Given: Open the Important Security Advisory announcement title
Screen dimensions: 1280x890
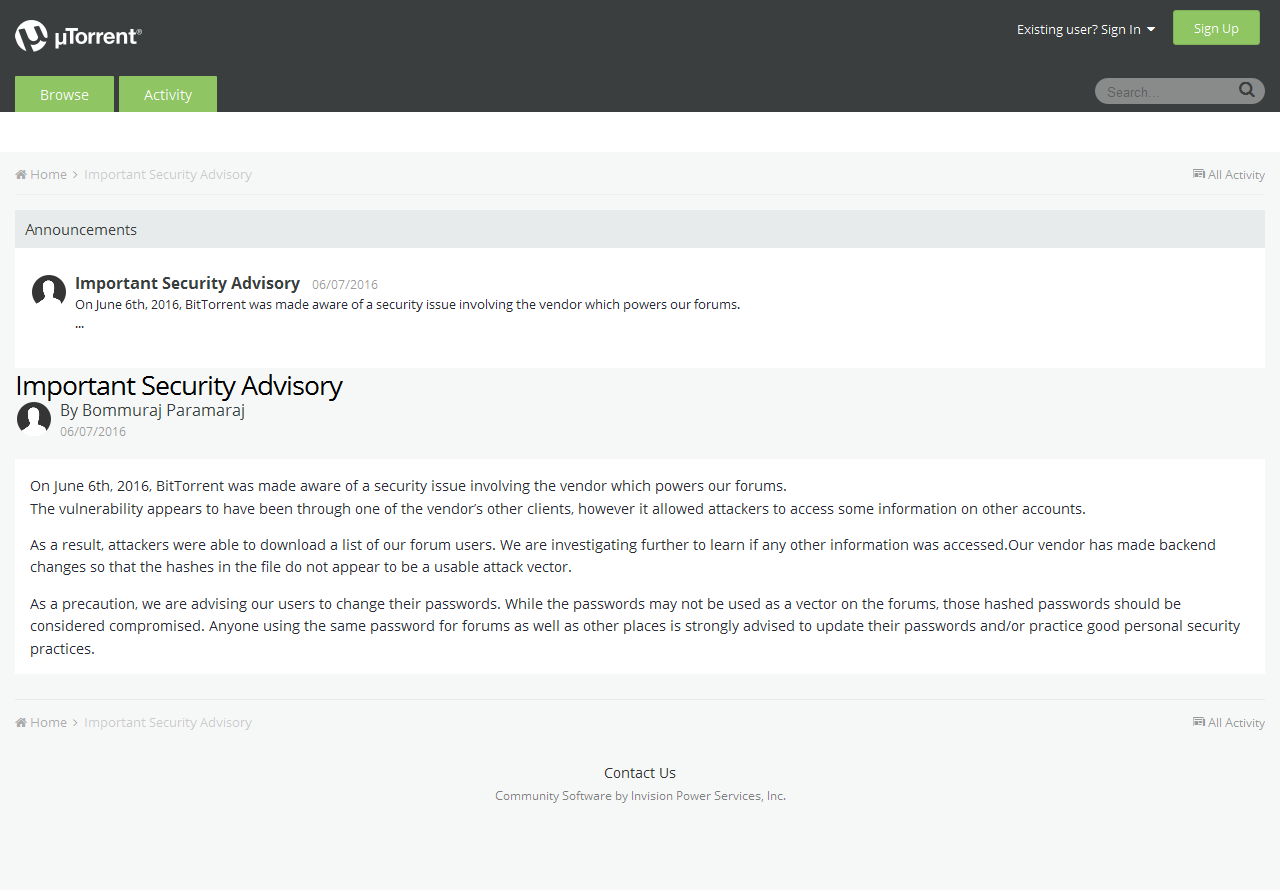Looking at the screenshot, I should coord(187,283).
